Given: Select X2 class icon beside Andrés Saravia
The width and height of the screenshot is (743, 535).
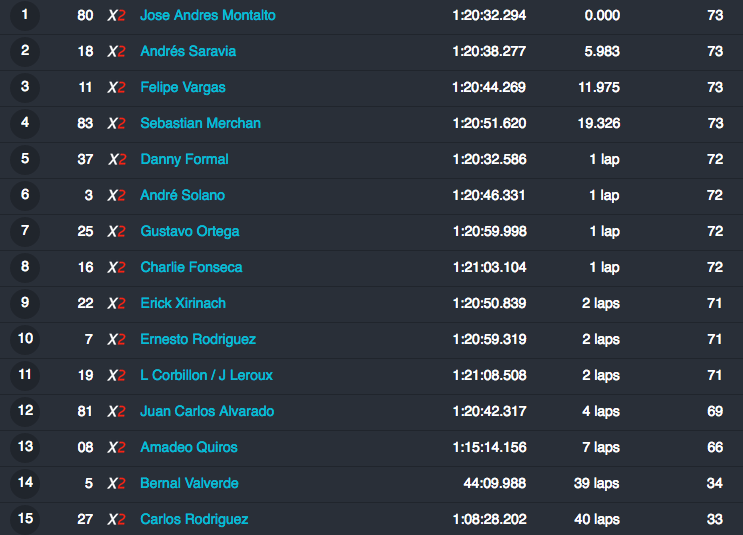Looking at the screenshot, I should tap(116, 52).
